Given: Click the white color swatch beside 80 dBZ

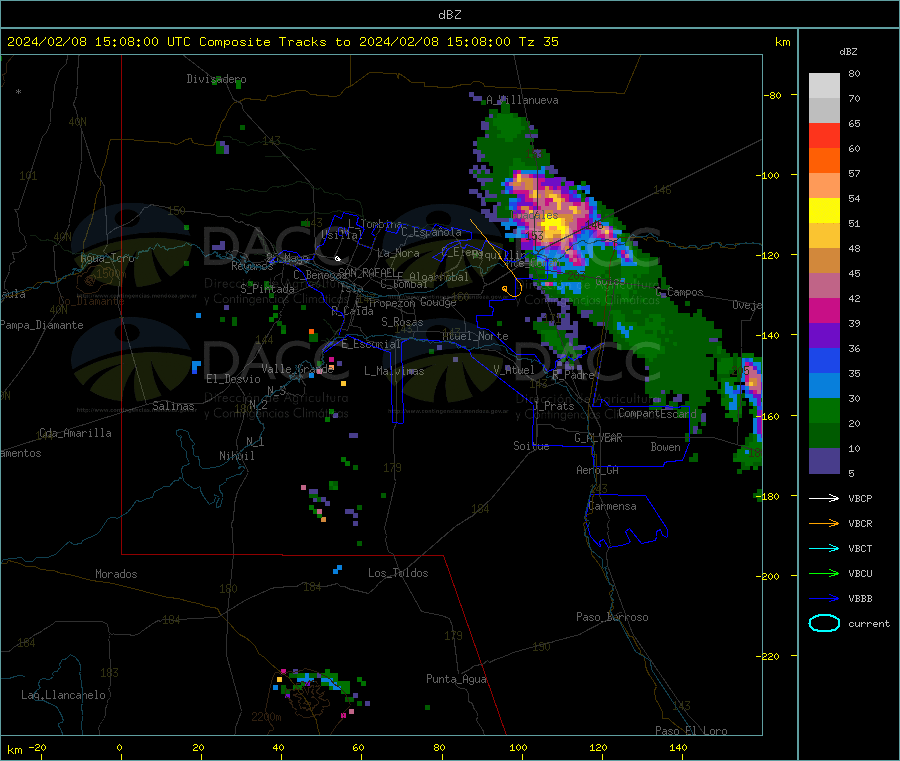Looking at the screenshot, I should pyautogui.click(x=824, y=86).
